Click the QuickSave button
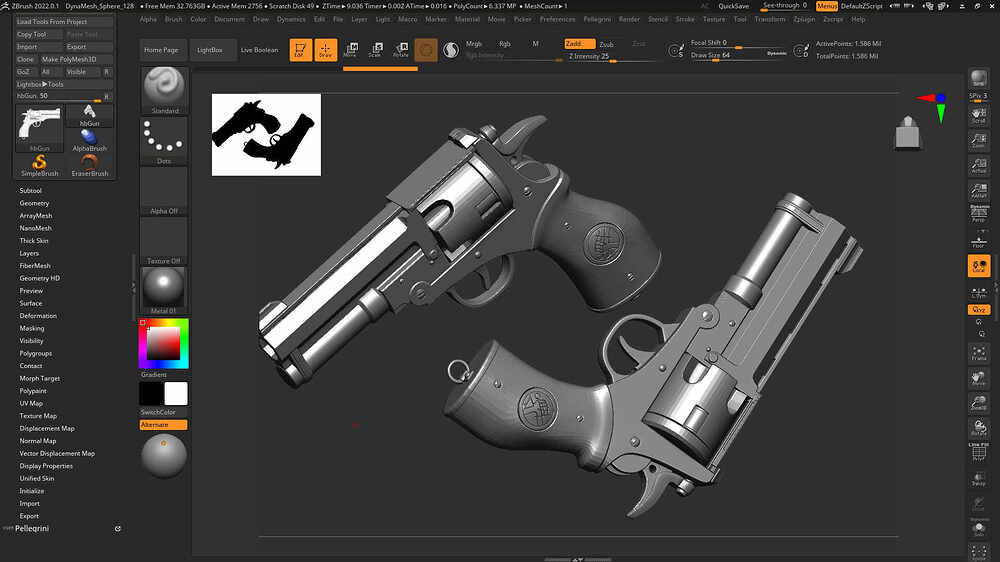 pyautogui.click(x=733, y=6)
